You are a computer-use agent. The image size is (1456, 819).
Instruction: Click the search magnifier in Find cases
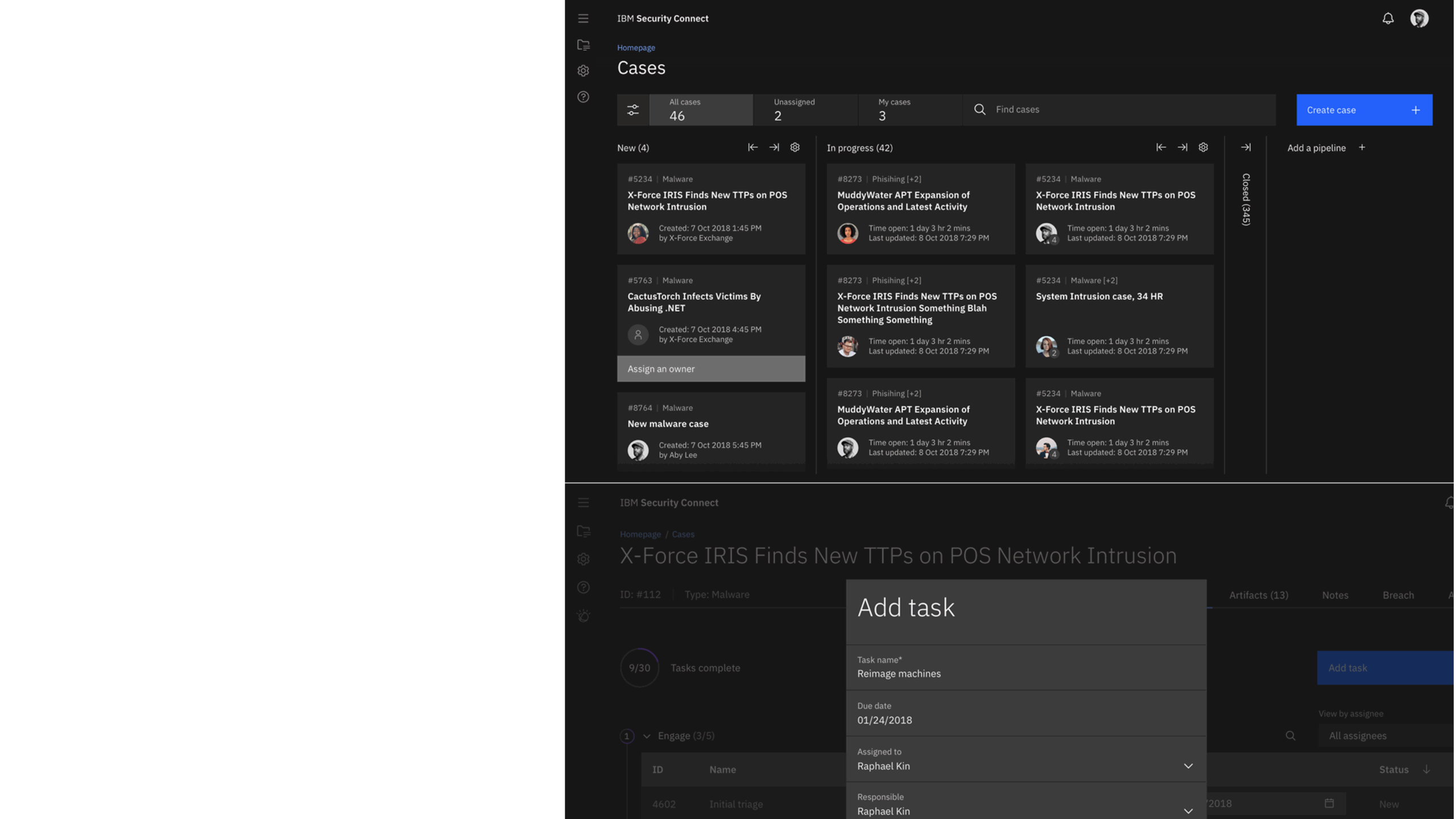(979, 109)
